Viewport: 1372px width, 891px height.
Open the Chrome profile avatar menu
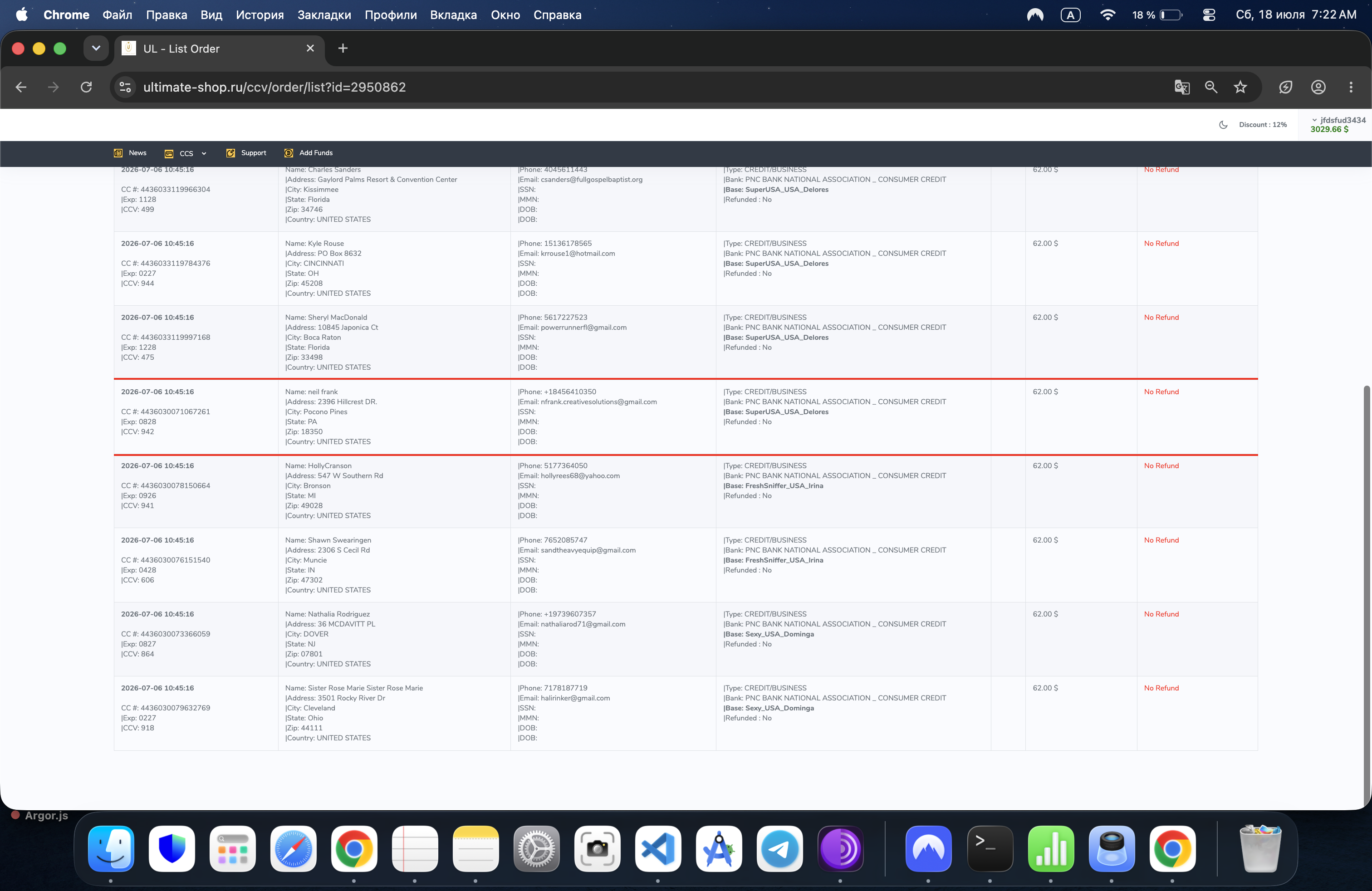pos(1318,87)
